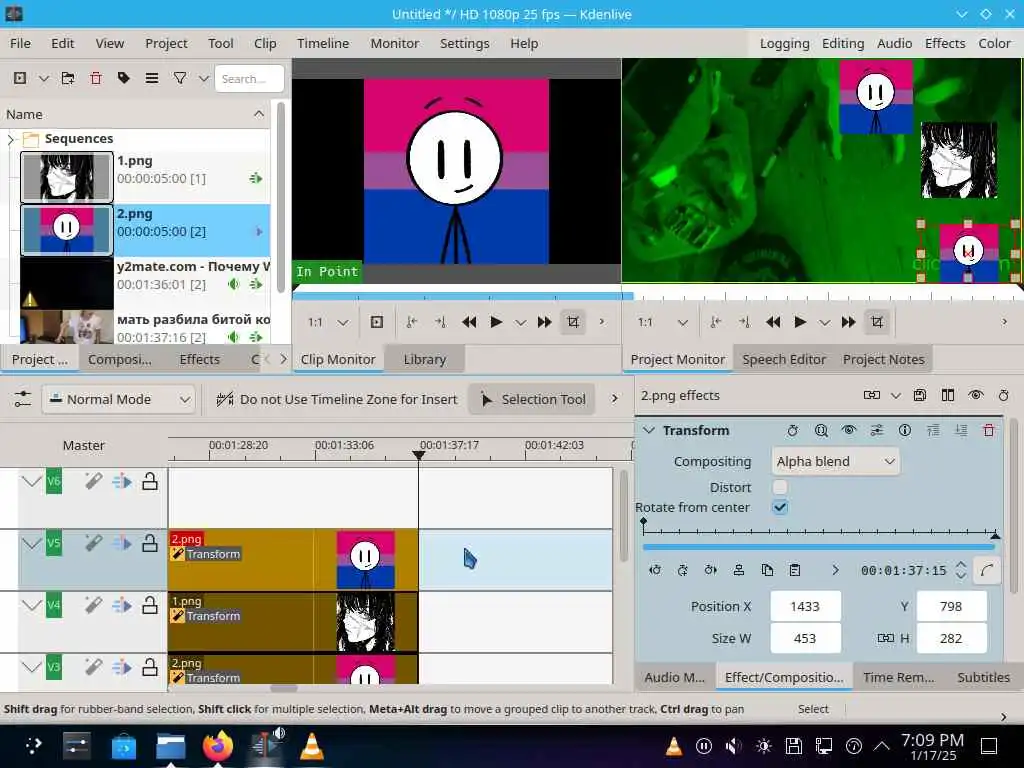The image size is (1024, 768).
Task: Open Transform presets sliders icon
Action: click(x=877, y=430)
